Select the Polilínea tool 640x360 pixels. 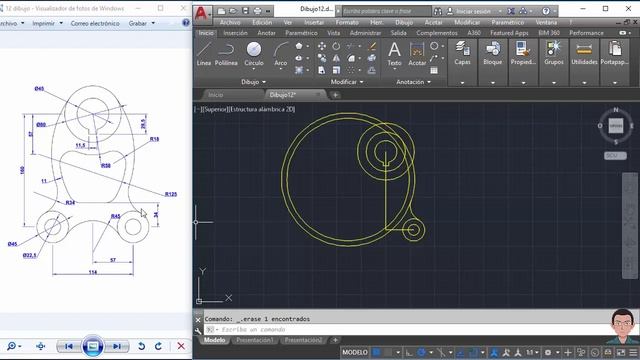[226, 54]
